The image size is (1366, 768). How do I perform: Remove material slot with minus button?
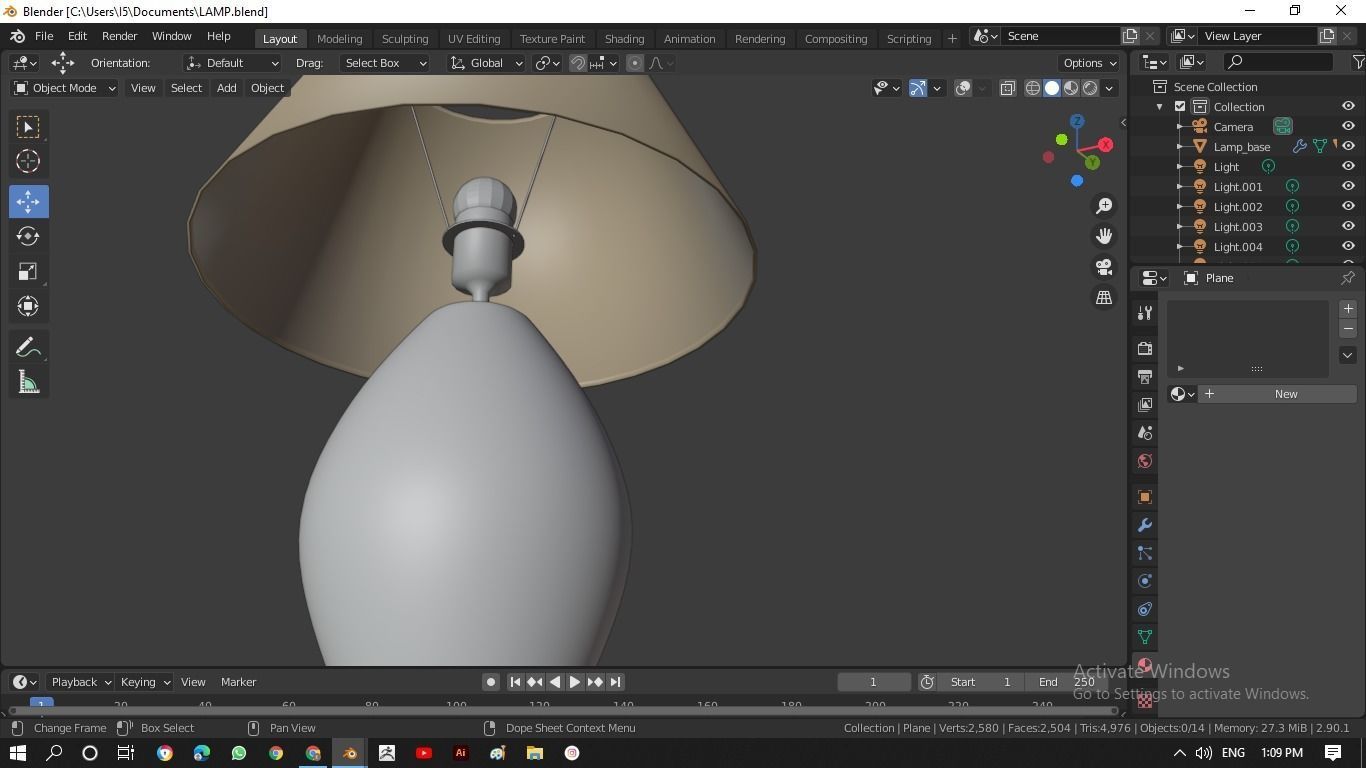(x=1348, y=329)
